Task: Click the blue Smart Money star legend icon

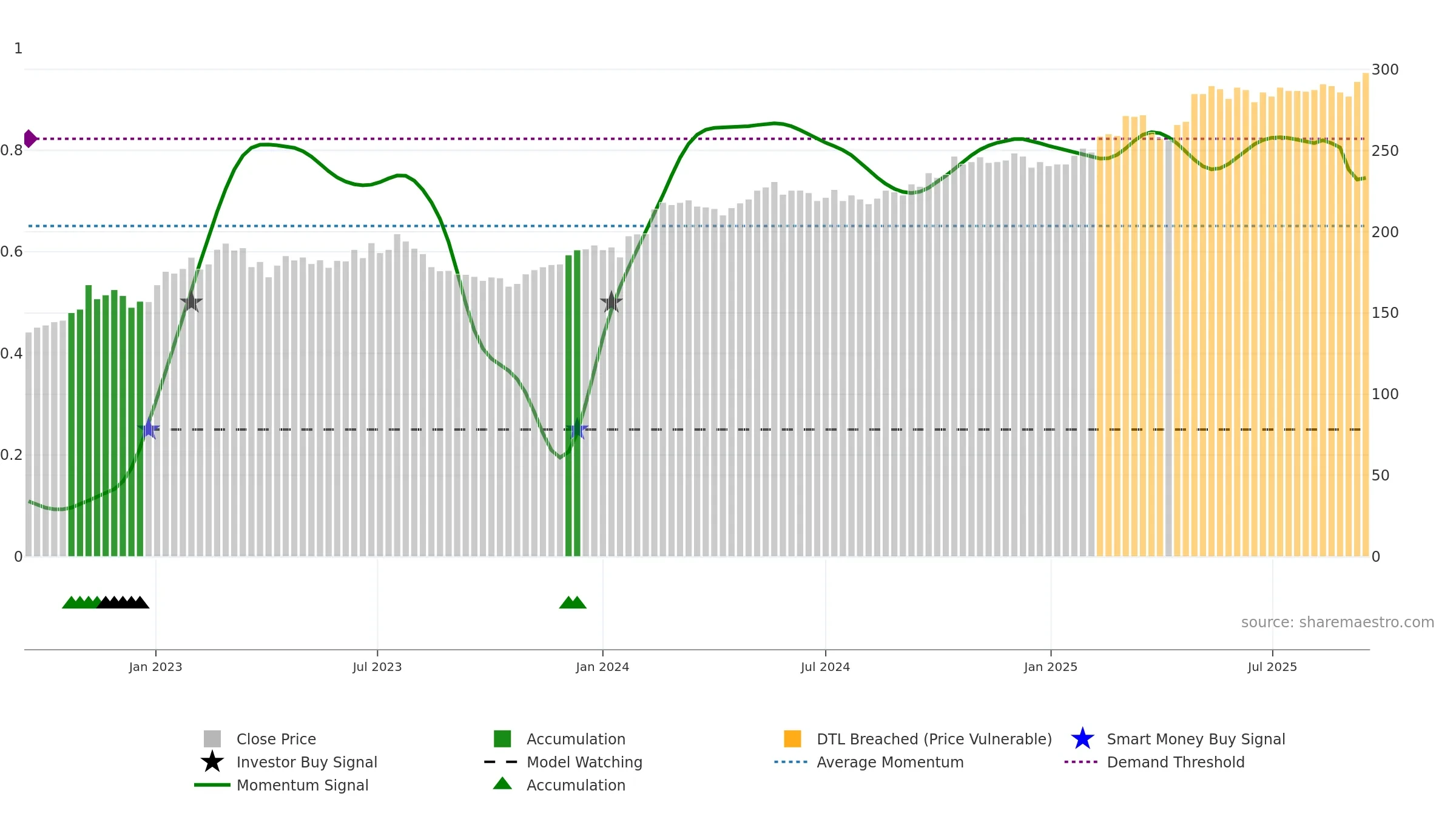Action: click(1082, 739)
